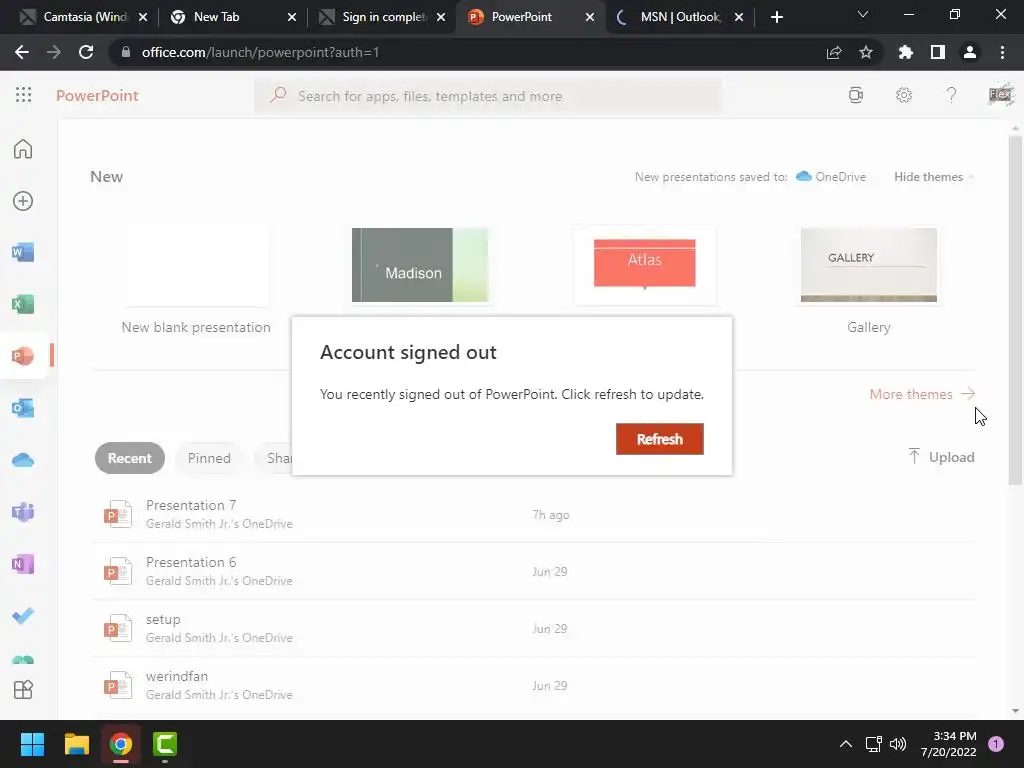The height and width of the screenshot is (768, 1024).
Task: Click the OneDrive save location link
Action: 831,177
